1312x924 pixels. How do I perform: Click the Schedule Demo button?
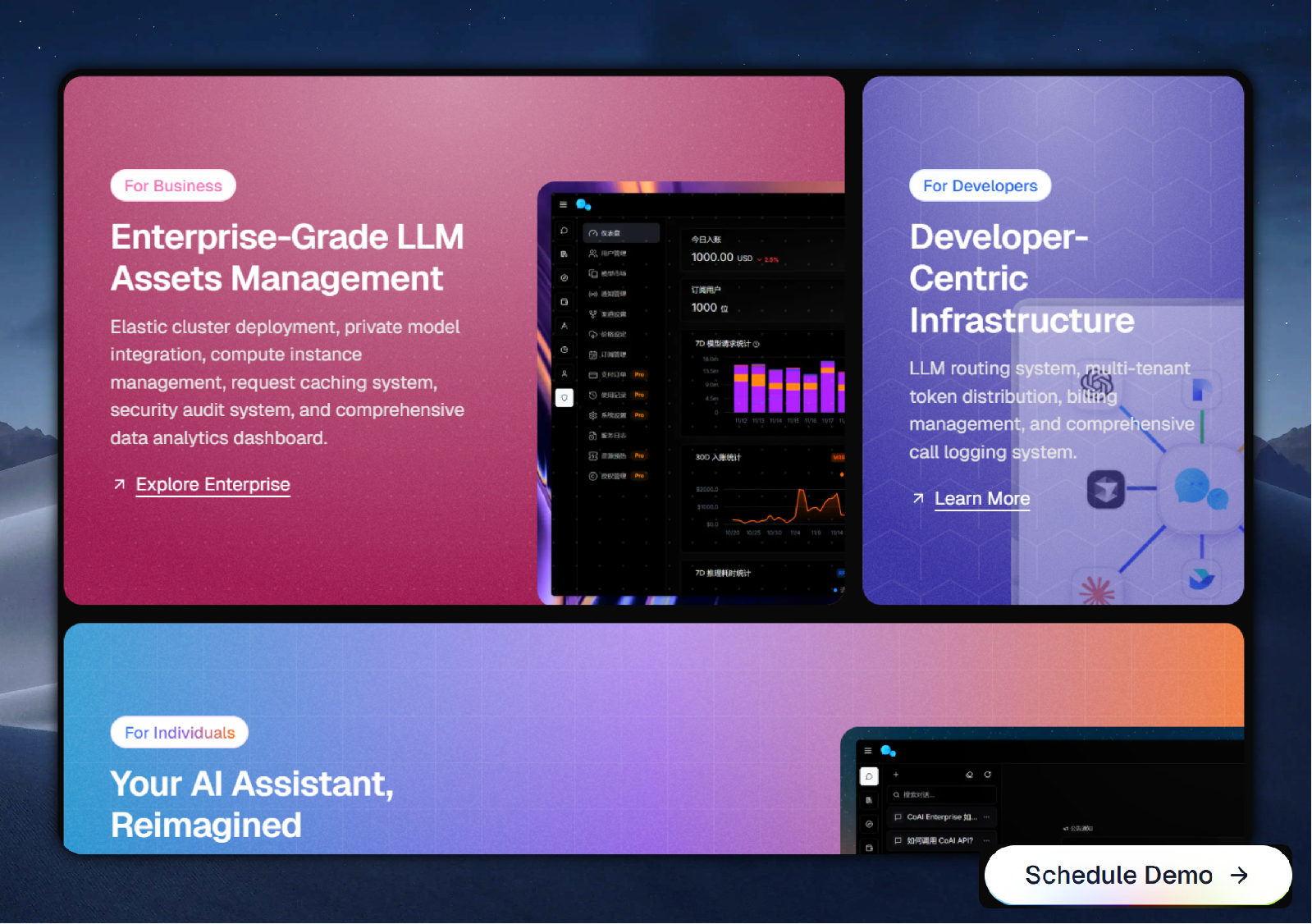pyautogui.click(x=1136, y=875)
